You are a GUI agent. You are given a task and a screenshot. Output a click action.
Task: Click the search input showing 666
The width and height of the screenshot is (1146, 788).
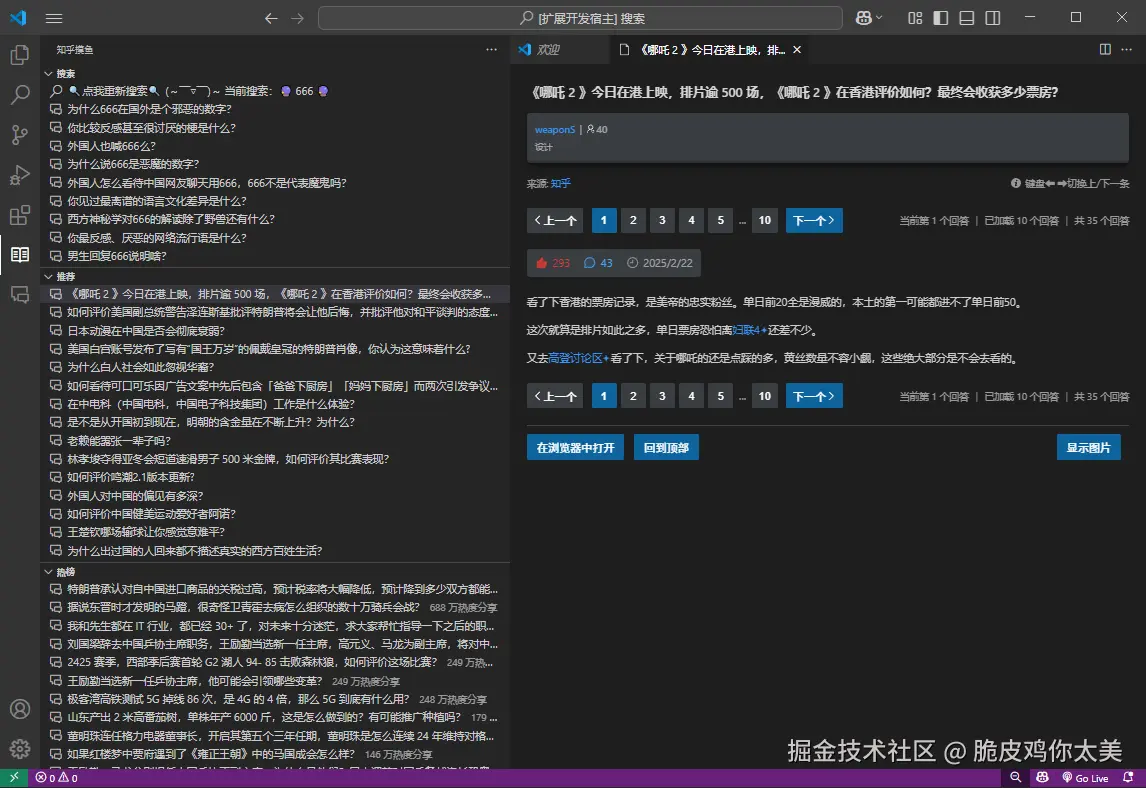(200, 90)
